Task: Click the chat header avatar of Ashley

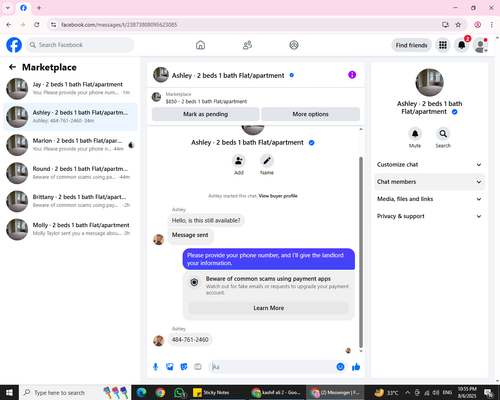Action: tap(161, 75)
